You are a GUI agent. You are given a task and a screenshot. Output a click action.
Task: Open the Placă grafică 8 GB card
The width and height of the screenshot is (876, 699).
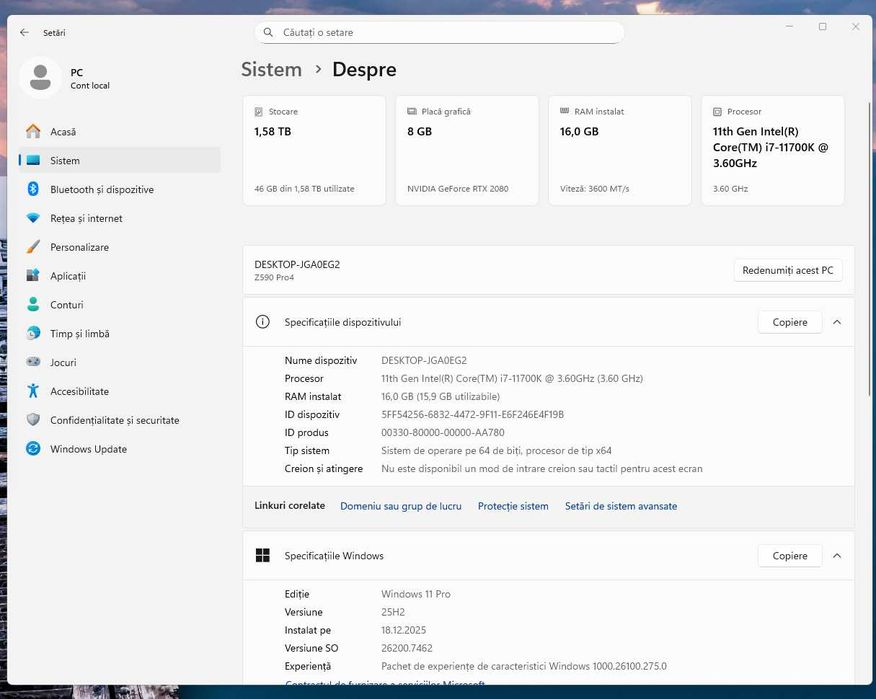[467, 150]
